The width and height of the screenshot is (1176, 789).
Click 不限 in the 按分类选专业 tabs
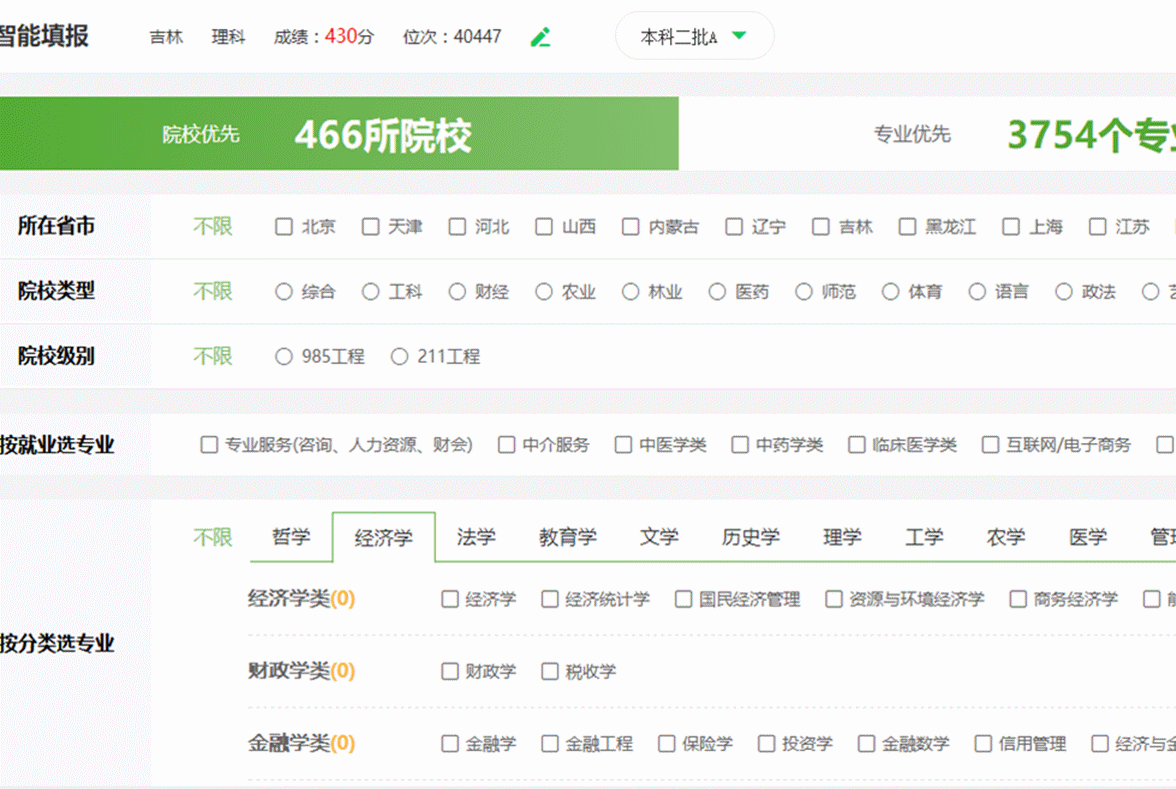[x=213, y=537]
